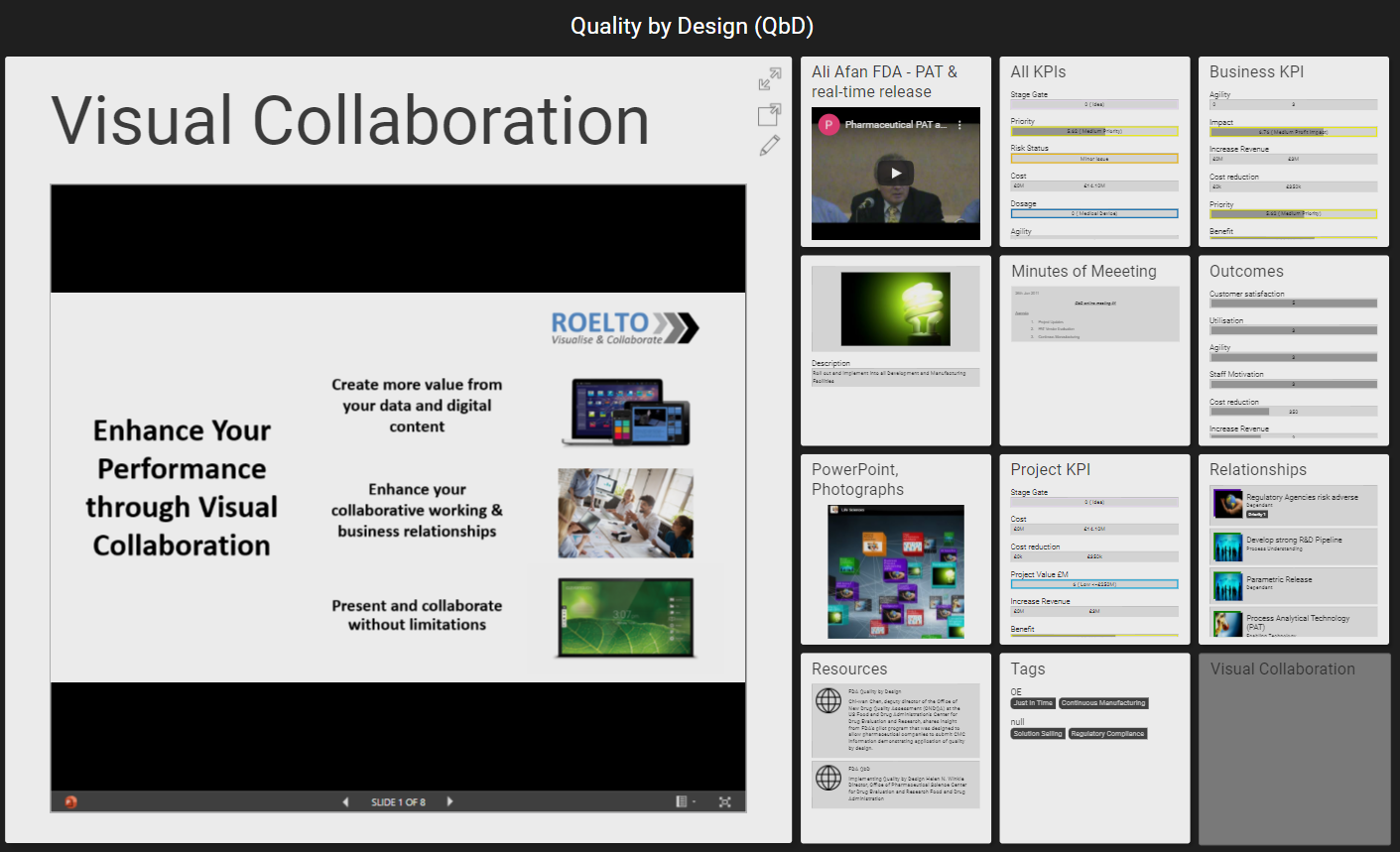
Task: Go to the previous slide
Action: 344,801
